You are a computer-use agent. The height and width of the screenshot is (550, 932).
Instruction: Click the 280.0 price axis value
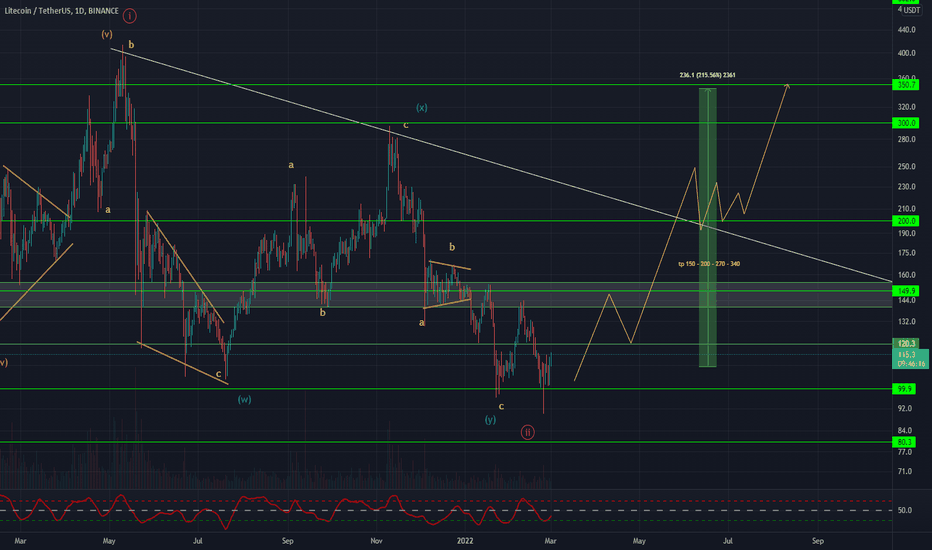tap(906, 140)
